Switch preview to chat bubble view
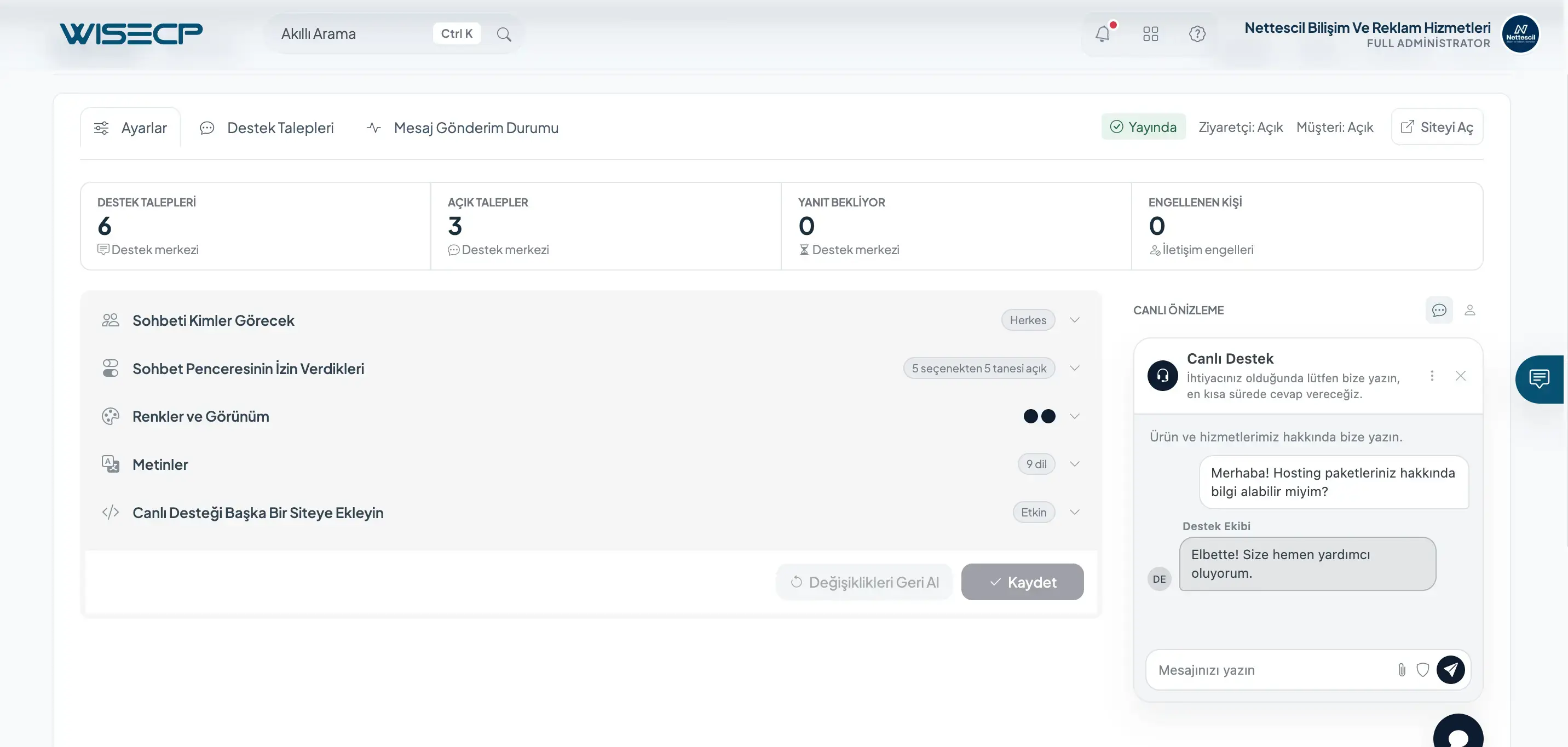The height and width of the screenshot is (747, 1568). point(1439,311)
